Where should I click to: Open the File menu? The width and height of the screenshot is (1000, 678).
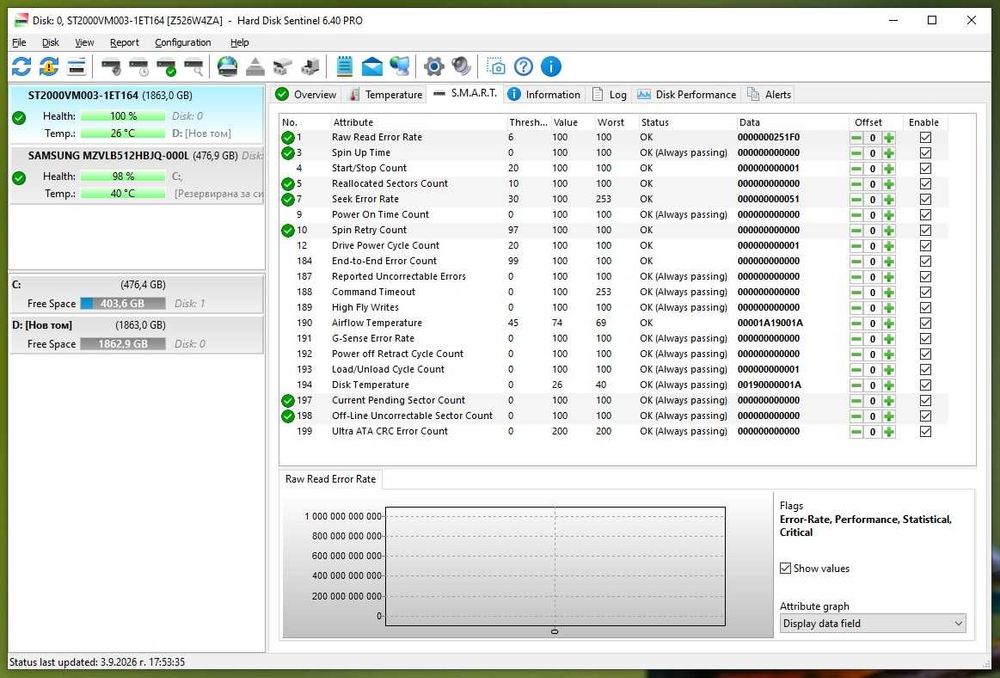[x=19, y=42]
